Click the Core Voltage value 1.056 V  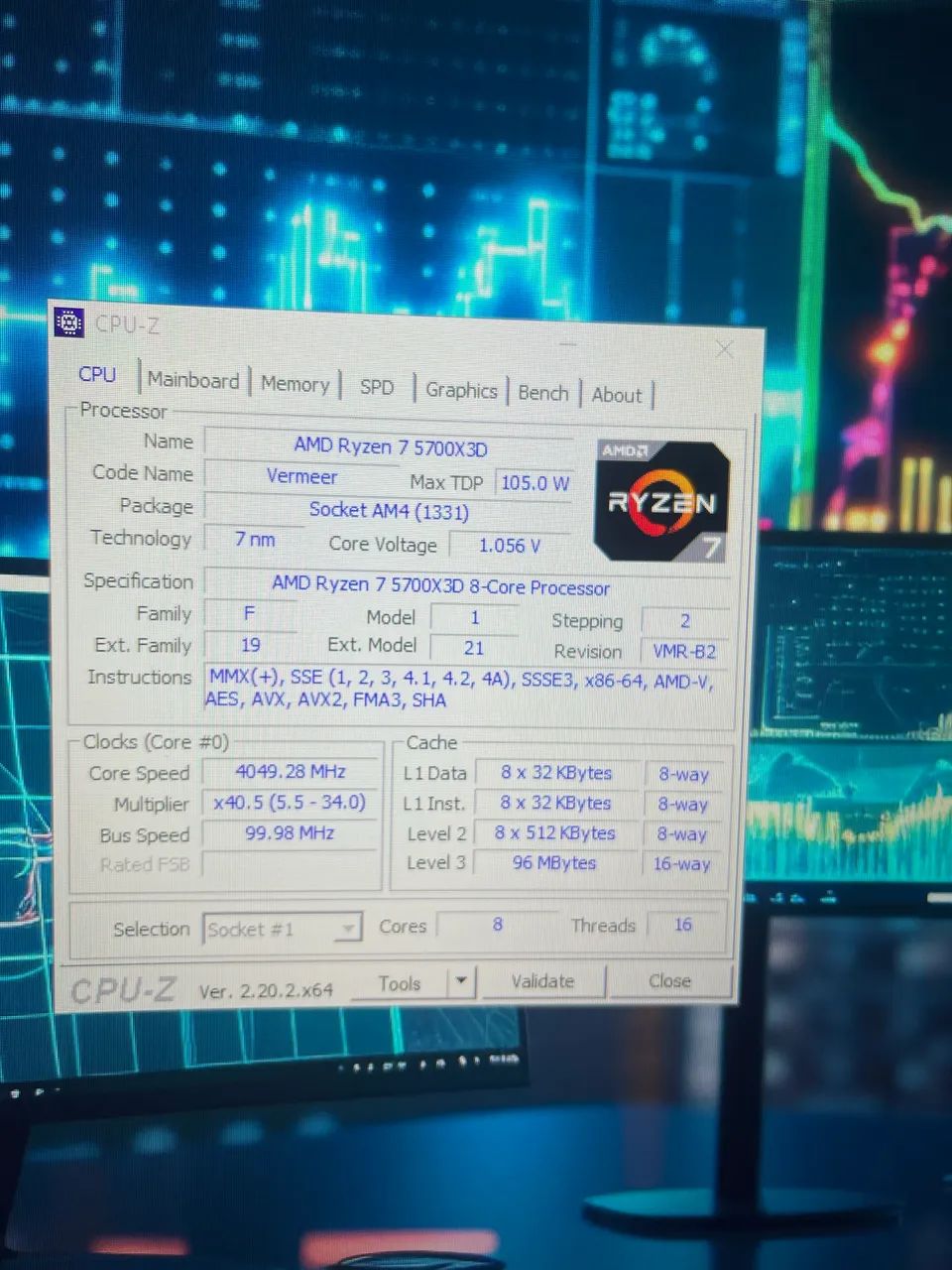pyautogui.click(x=509, y=546)
